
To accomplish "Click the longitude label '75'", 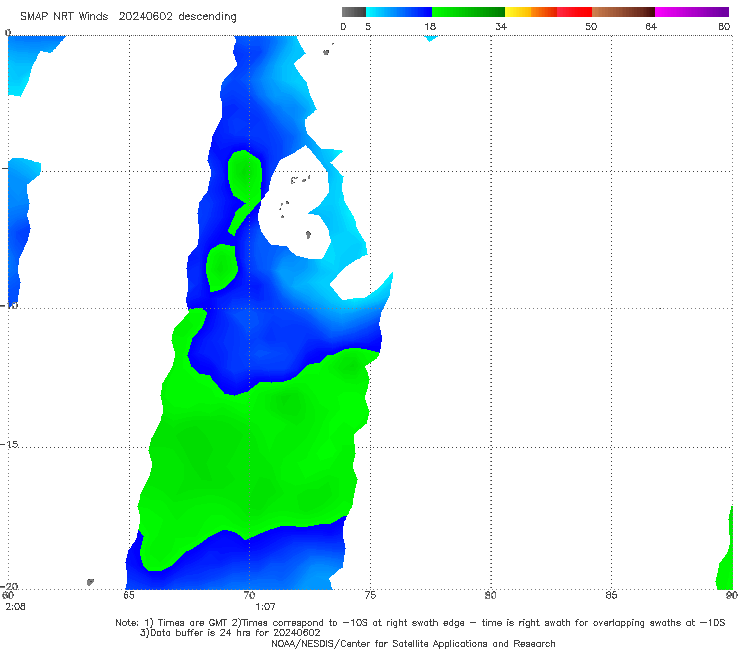I will 370,595.
